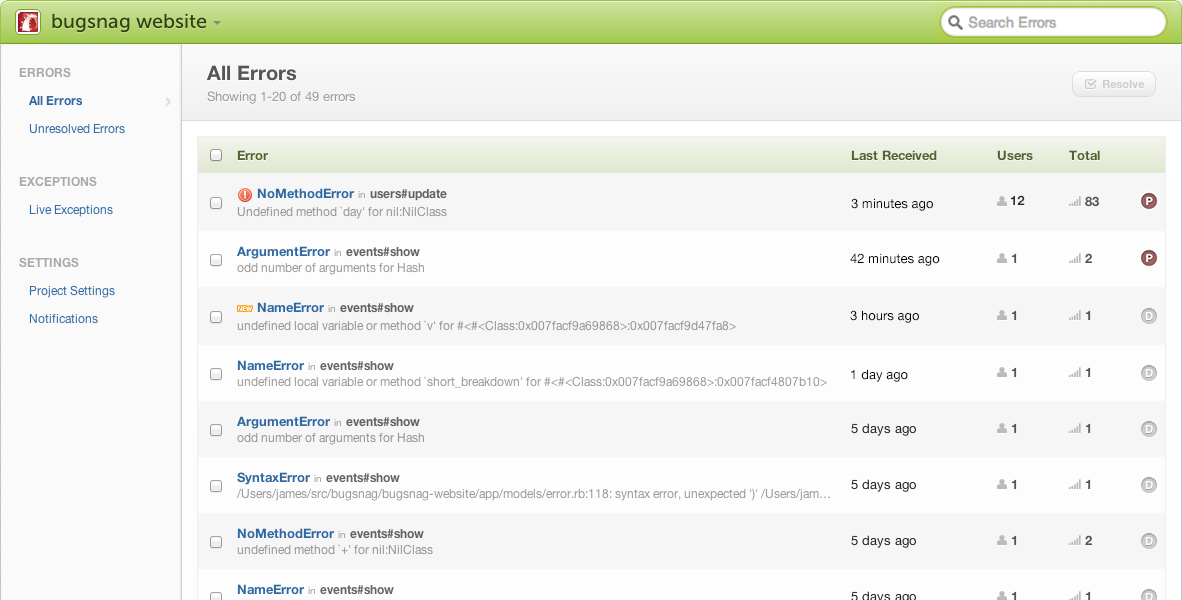The height and width of the screenshot is (600, 1182).
Task: Open Project Settings in sidebar
Action: (x=72, y=290)
